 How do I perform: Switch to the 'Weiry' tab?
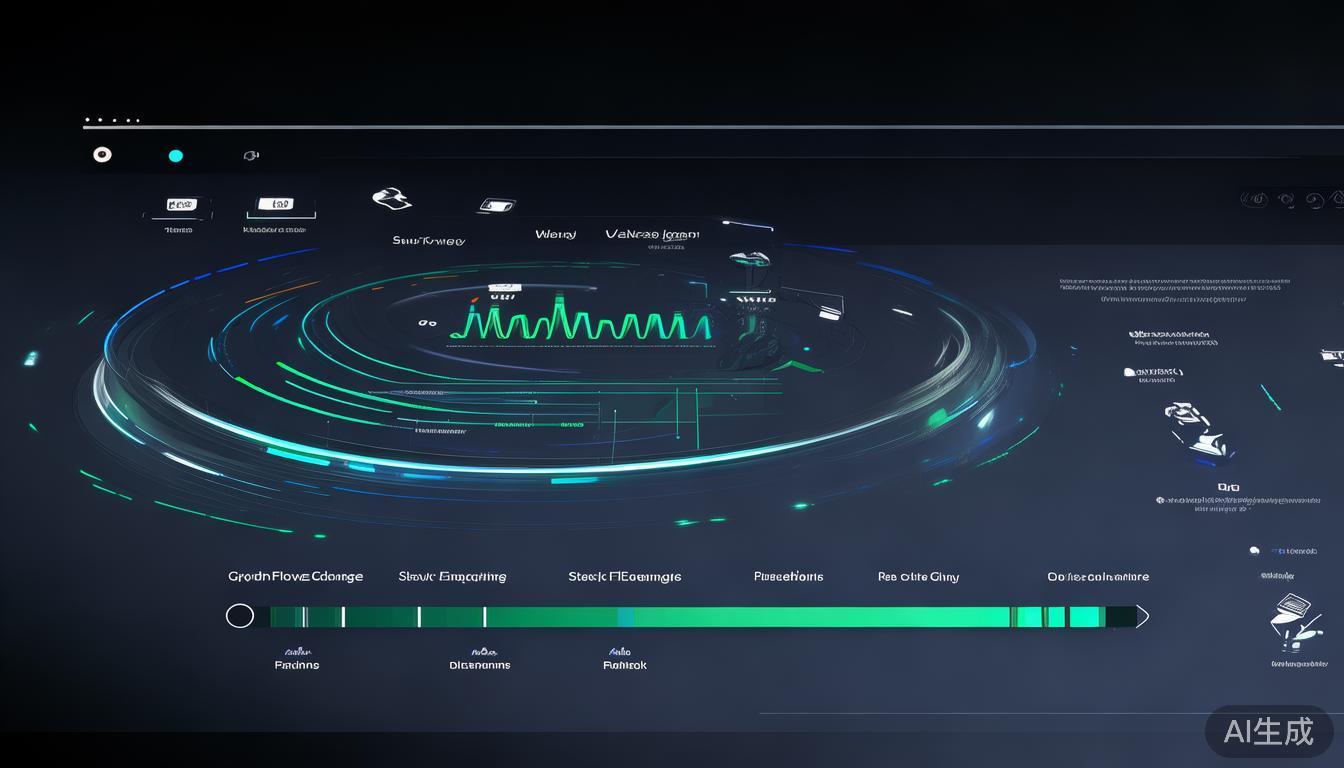555,234
